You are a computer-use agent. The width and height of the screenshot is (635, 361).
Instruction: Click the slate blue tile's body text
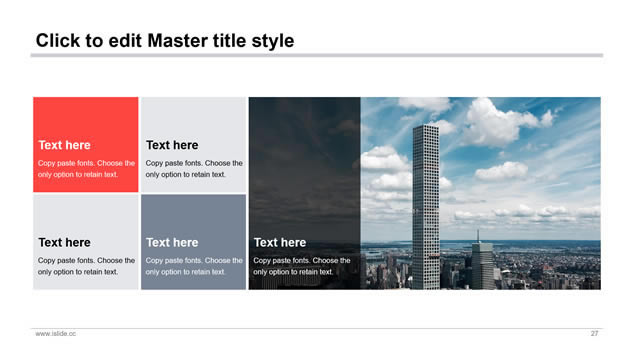(x=194, y=266)
